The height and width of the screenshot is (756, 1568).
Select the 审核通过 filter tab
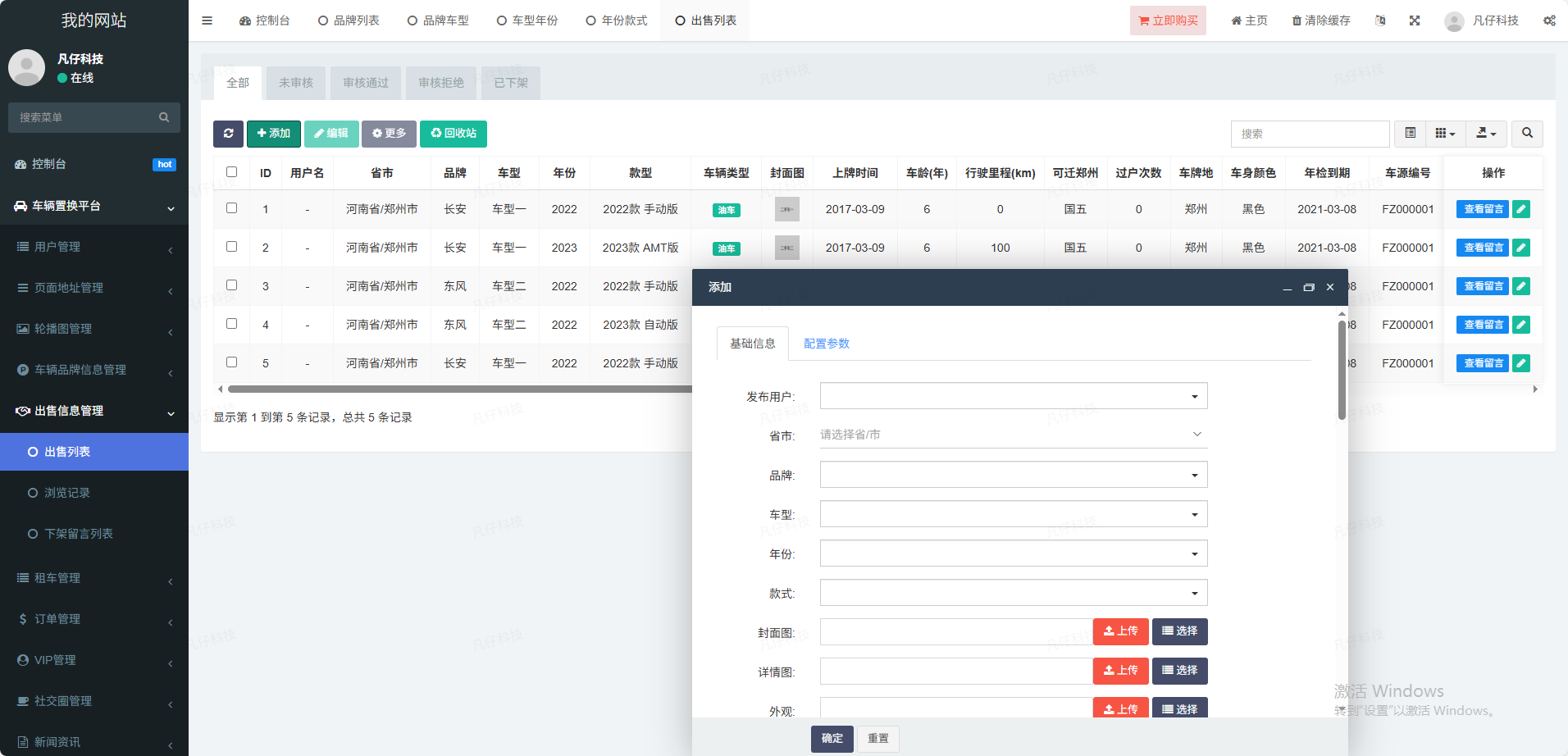[366, 83]
